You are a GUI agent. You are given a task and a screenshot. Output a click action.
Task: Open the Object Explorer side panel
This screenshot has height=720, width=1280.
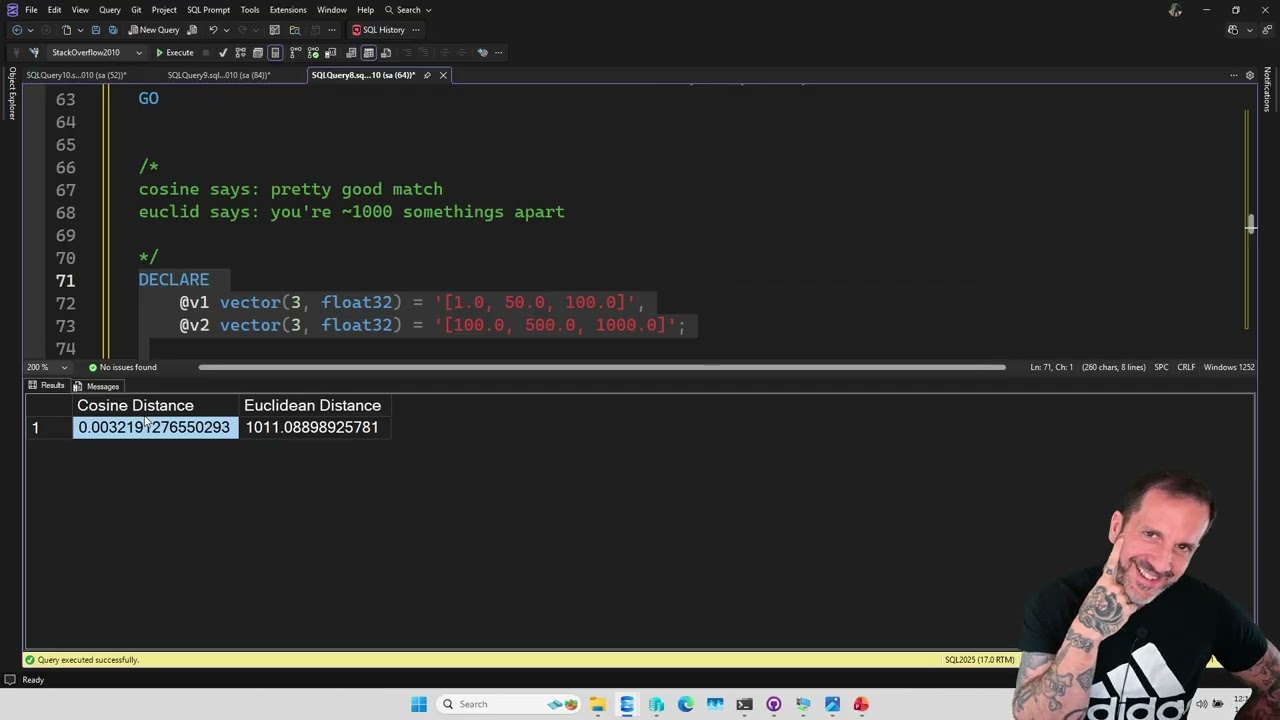[12, 93]
